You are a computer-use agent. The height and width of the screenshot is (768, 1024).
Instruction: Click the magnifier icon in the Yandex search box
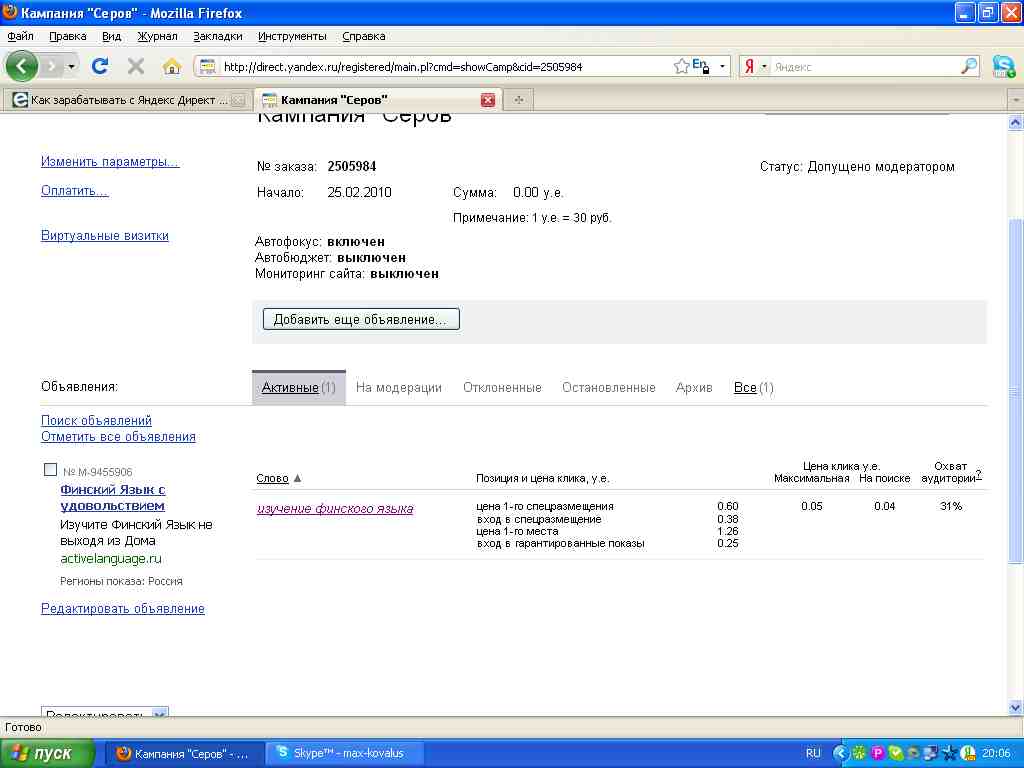coord(969,66)
